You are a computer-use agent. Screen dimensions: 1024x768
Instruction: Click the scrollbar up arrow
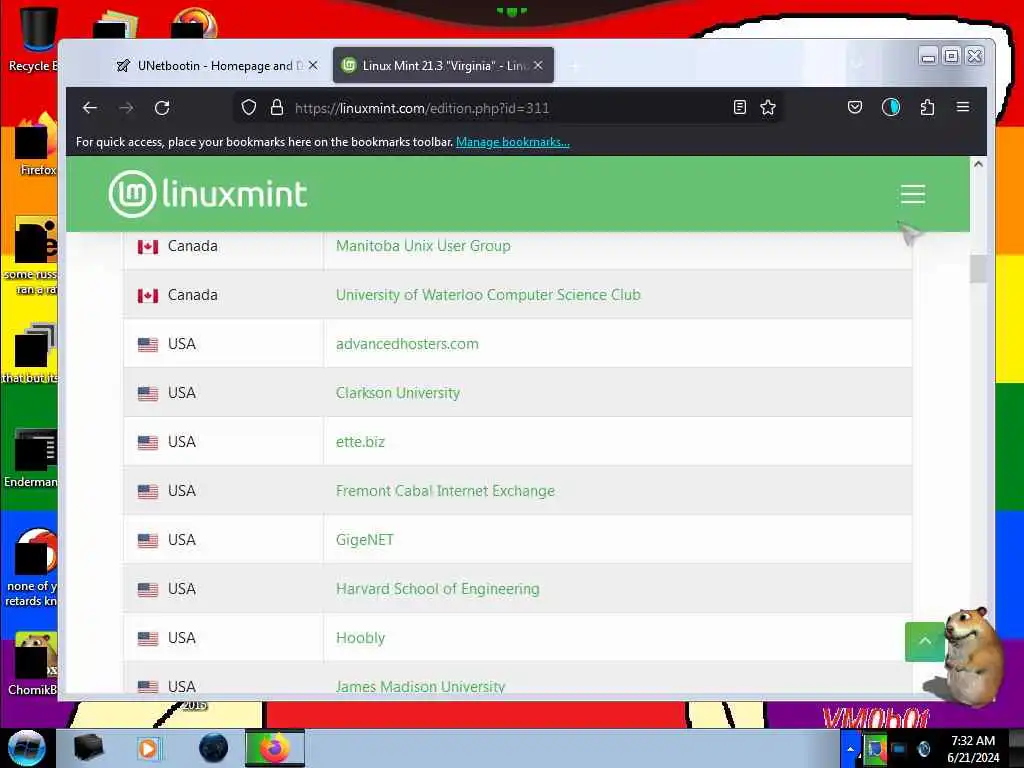978,164
